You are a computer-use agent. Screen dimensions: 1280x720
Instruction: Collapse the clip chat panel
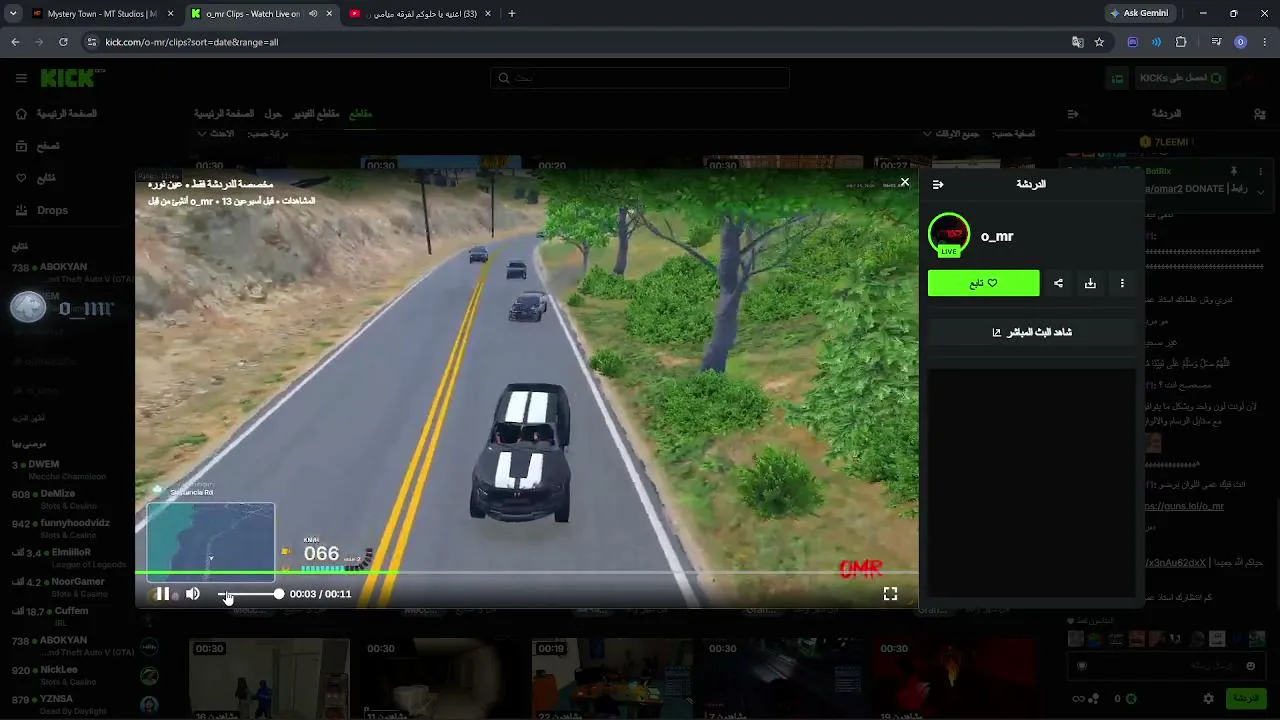(x=938, y=184)
